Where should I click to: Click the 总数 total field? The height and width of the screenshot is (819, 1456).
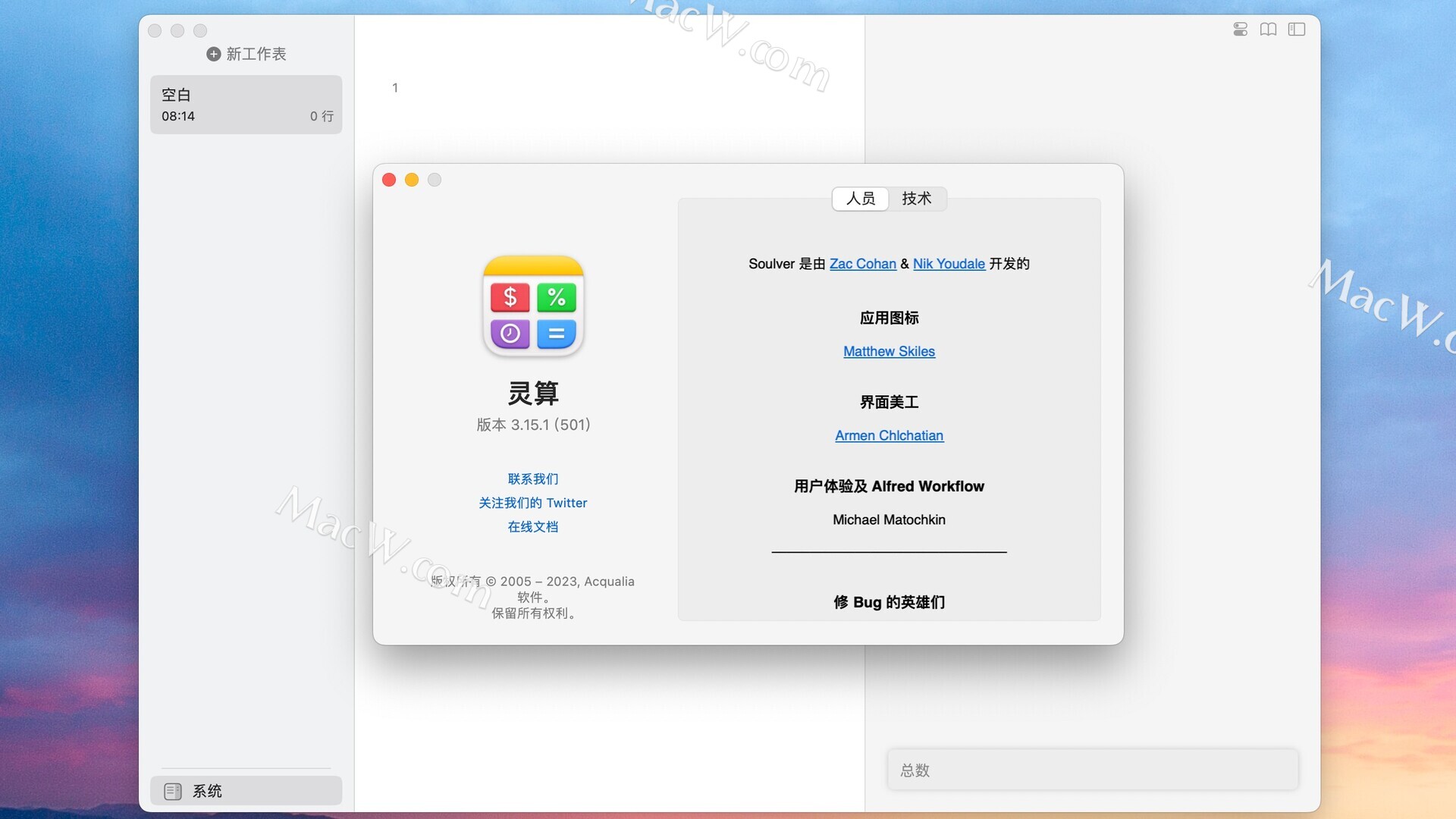tap(1093, 770)
